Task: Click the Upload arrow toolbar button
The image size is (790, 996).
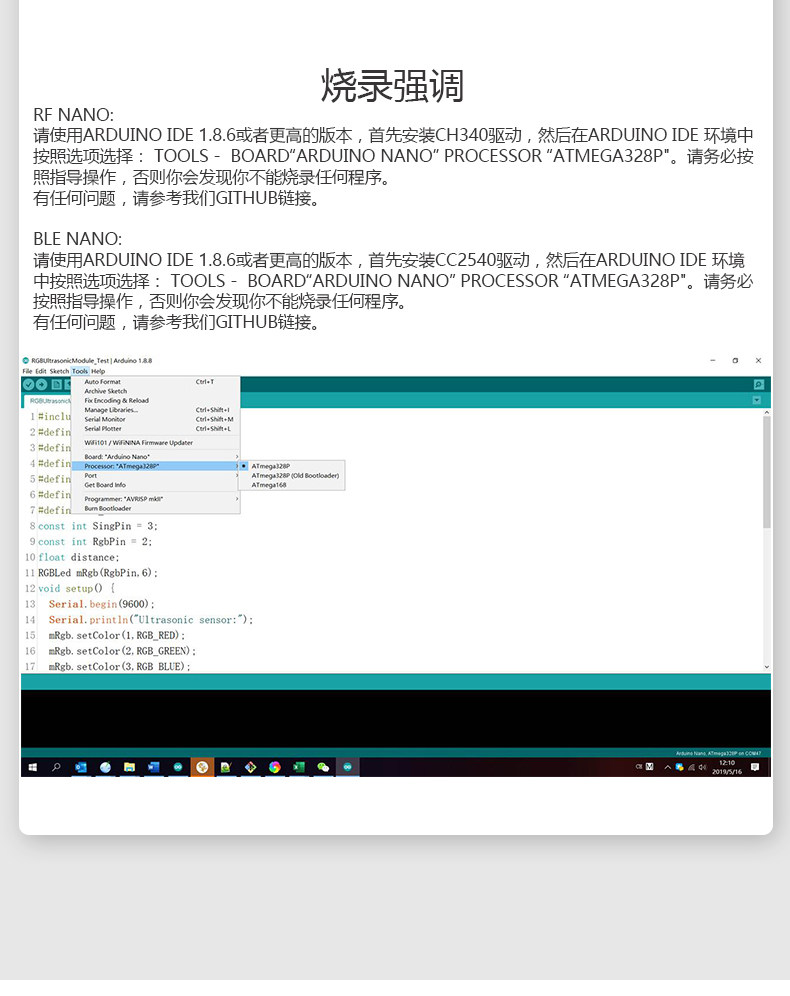Action: pos(42,385)
